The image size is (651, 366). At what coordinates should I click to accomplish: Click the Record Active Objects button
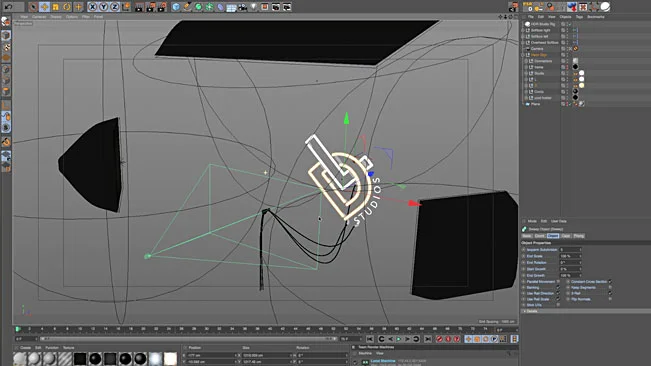click(x=440, y=339)
